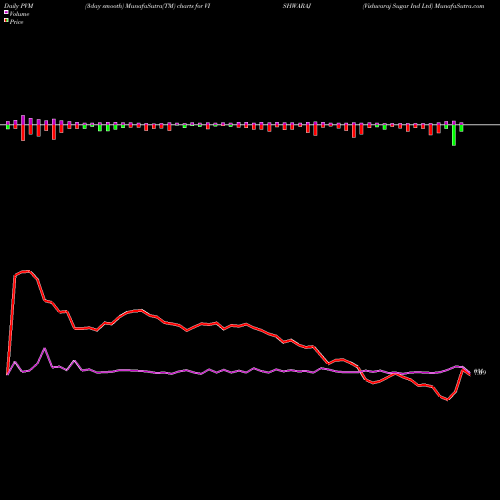This screenshot has height=500, width=500.
Task: Click the MunafaSutra.com watermark text at top right
Action: click(459, 6)
